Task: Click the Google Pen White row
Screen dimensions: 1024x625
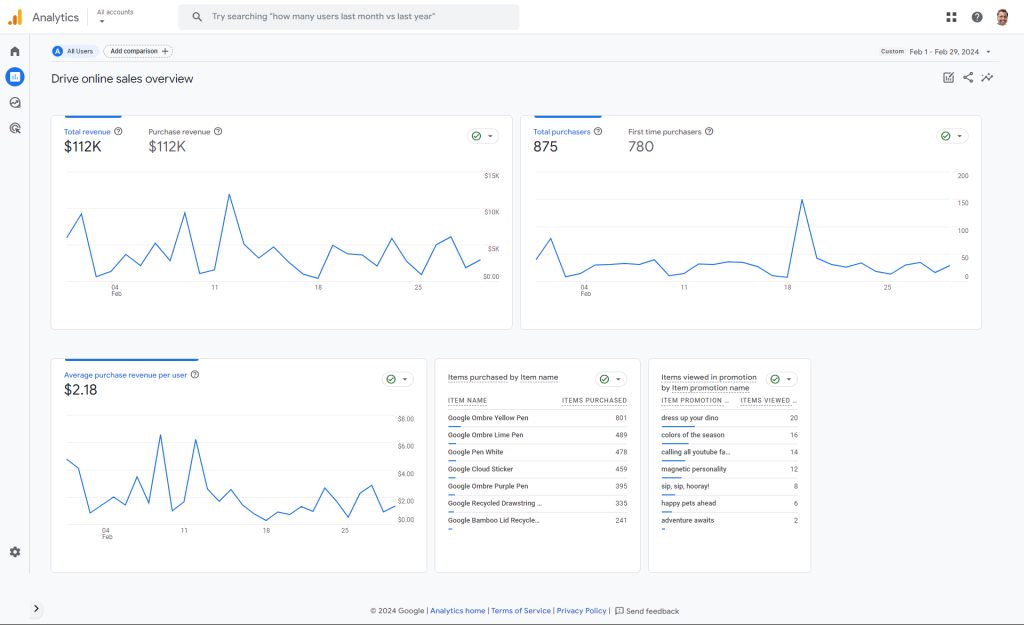Action: pos(537,452)
